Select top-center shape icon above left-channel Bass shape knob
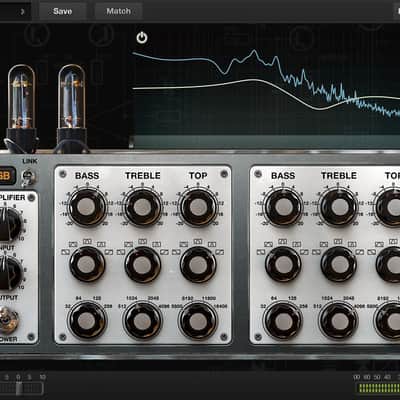The width and height of the screenshot is (400, 400). (x=87, y=241)
